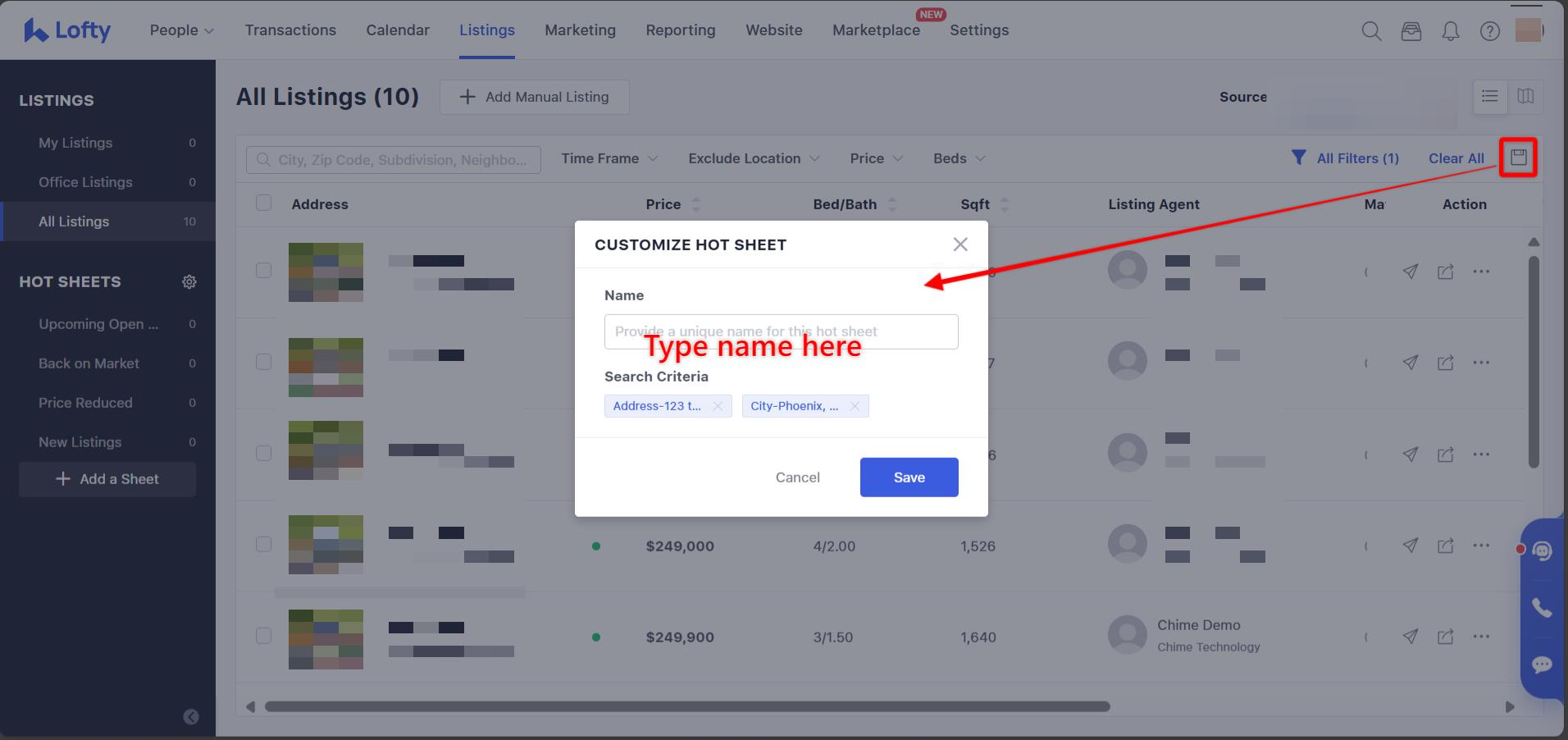Click the search magnifier in top bar
The height and width of the screenshot is (740, 1568).
coord(1371,31)
